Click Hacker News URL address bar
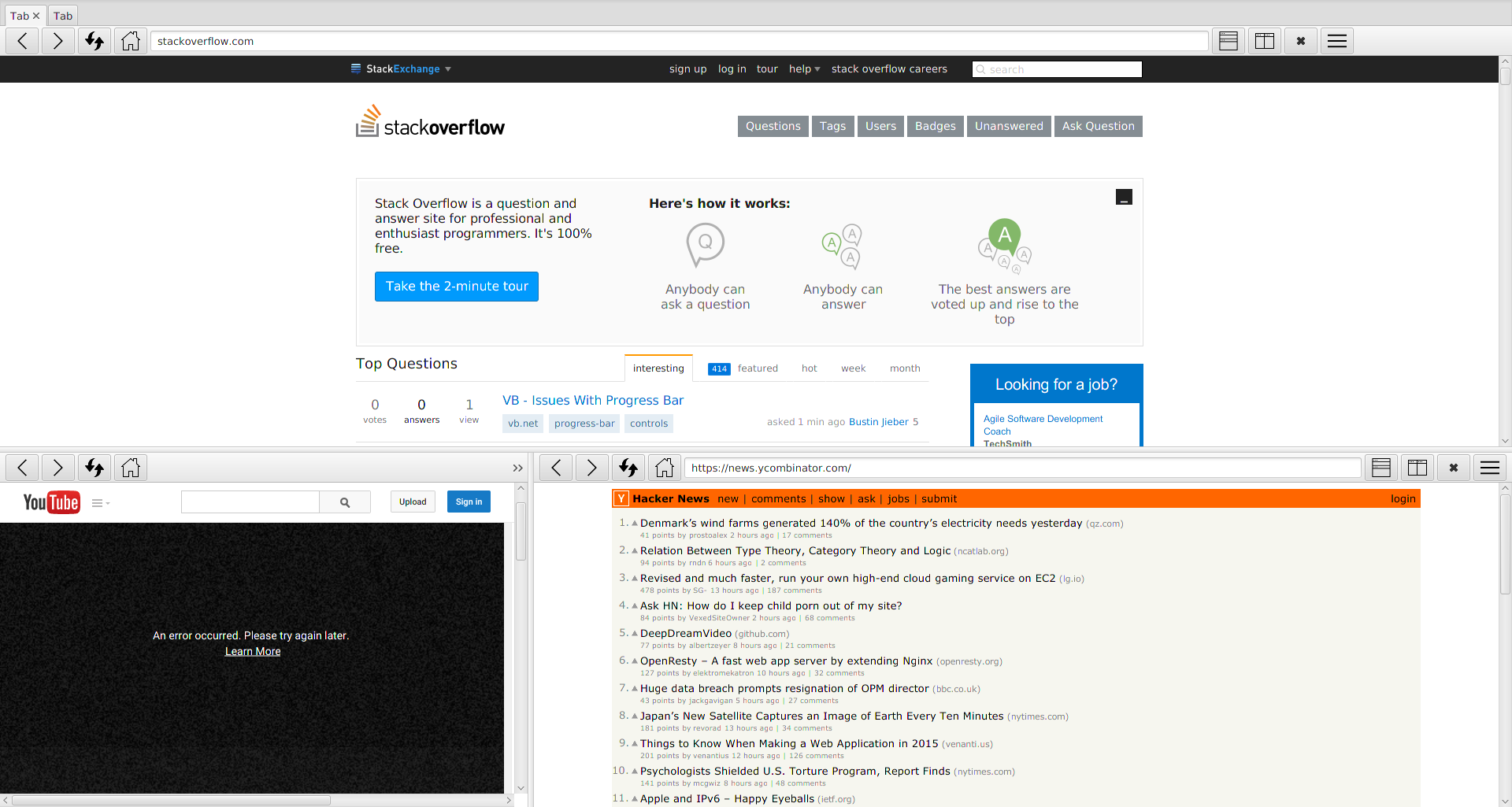This screenshot has height=807, width=1512. tap(1022, 468)
